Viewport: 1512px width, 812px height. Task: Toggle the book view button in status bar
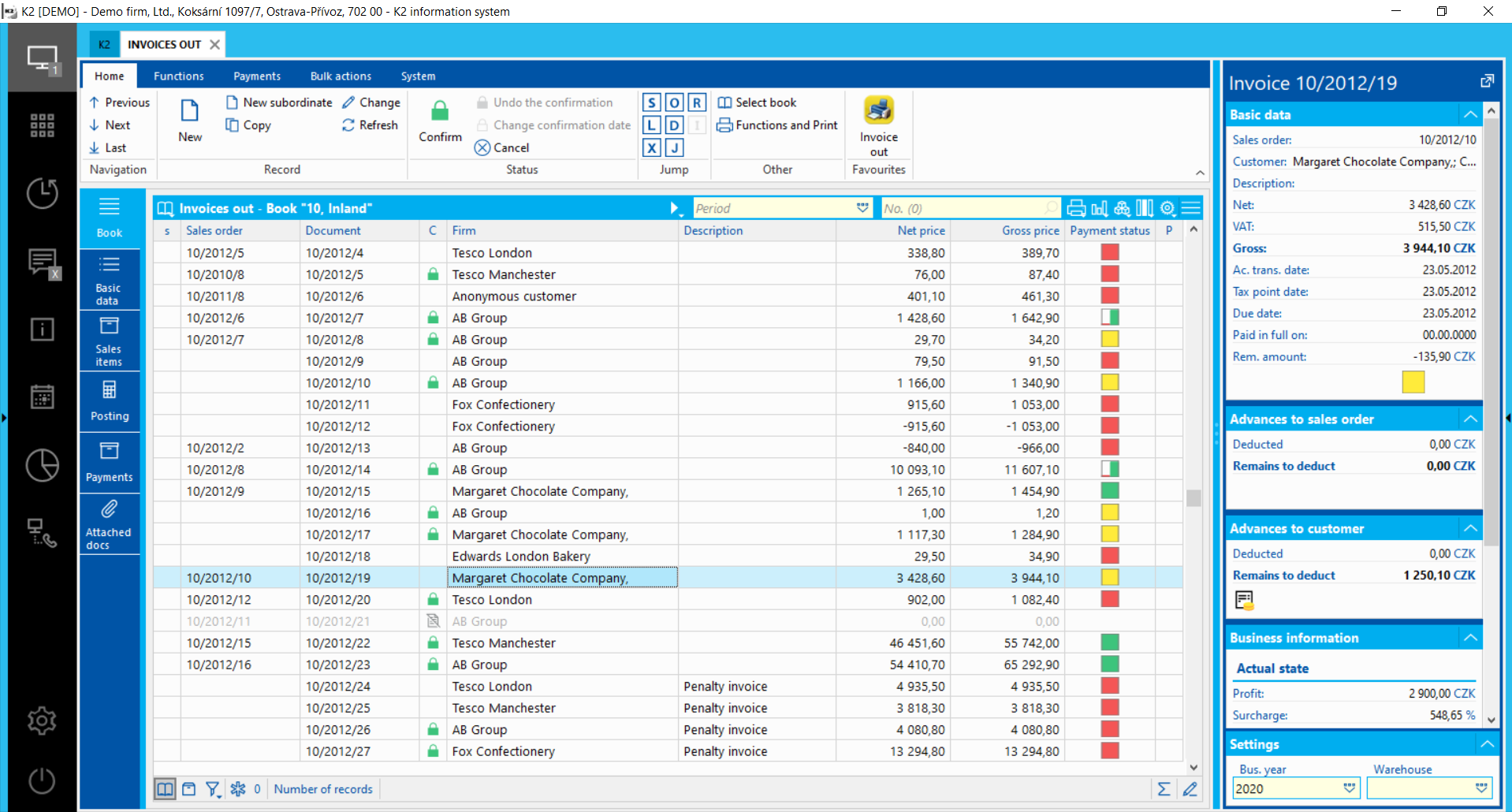(165, 789)
